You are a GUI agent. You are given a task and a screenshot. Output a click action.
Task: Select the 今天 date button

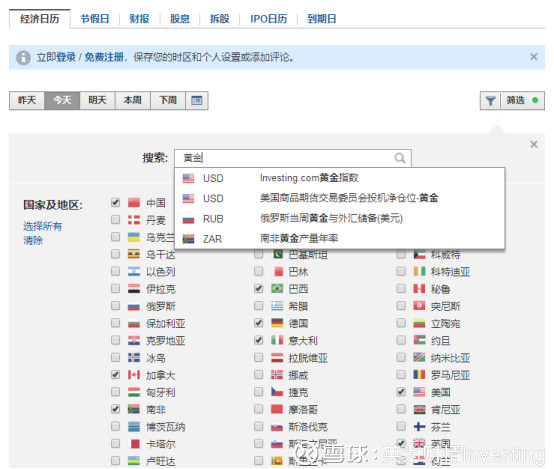[x=62, y=100]
